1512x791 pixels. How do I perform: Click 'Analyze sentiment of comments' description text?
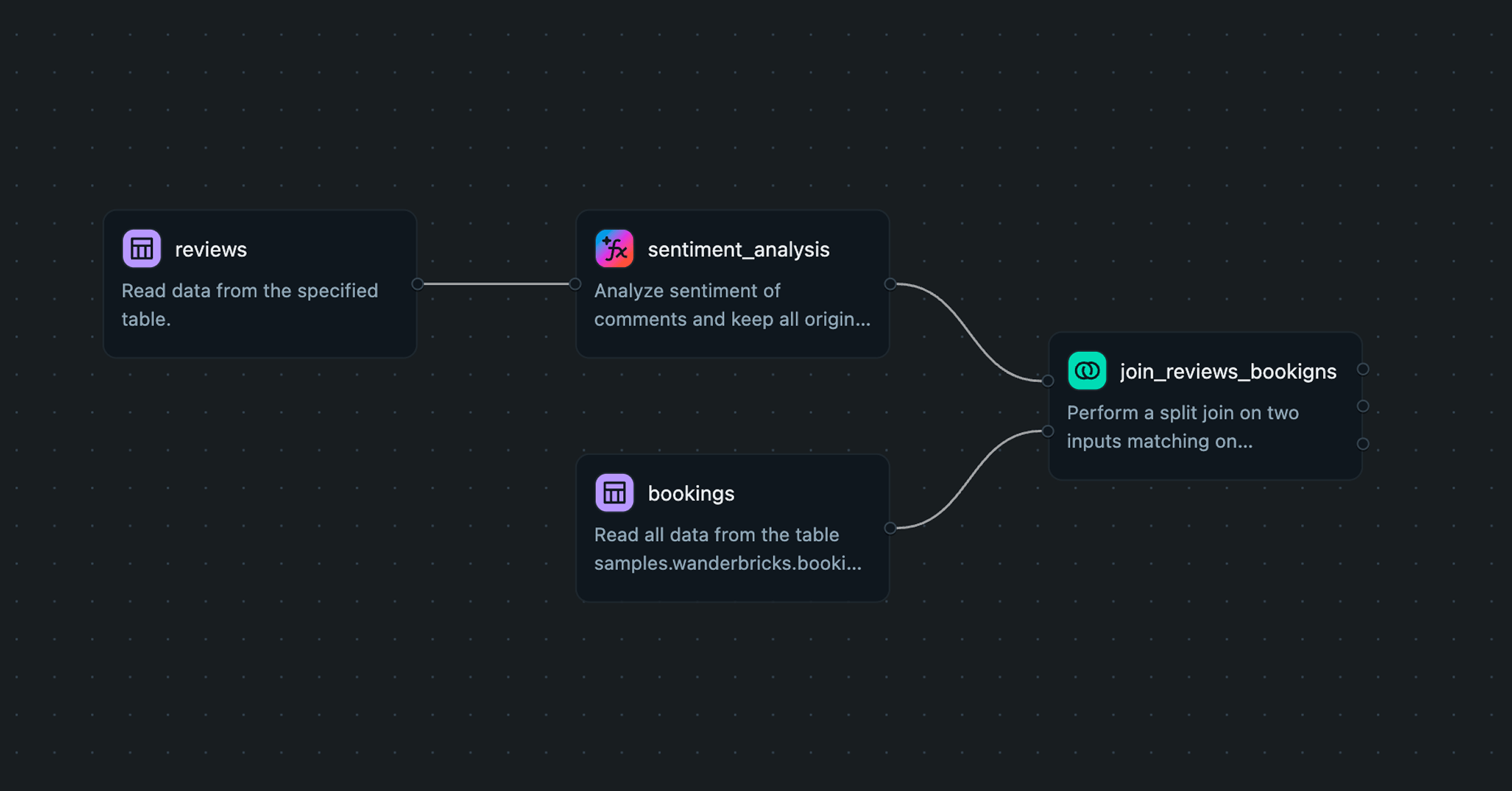(x=732, y=305)
